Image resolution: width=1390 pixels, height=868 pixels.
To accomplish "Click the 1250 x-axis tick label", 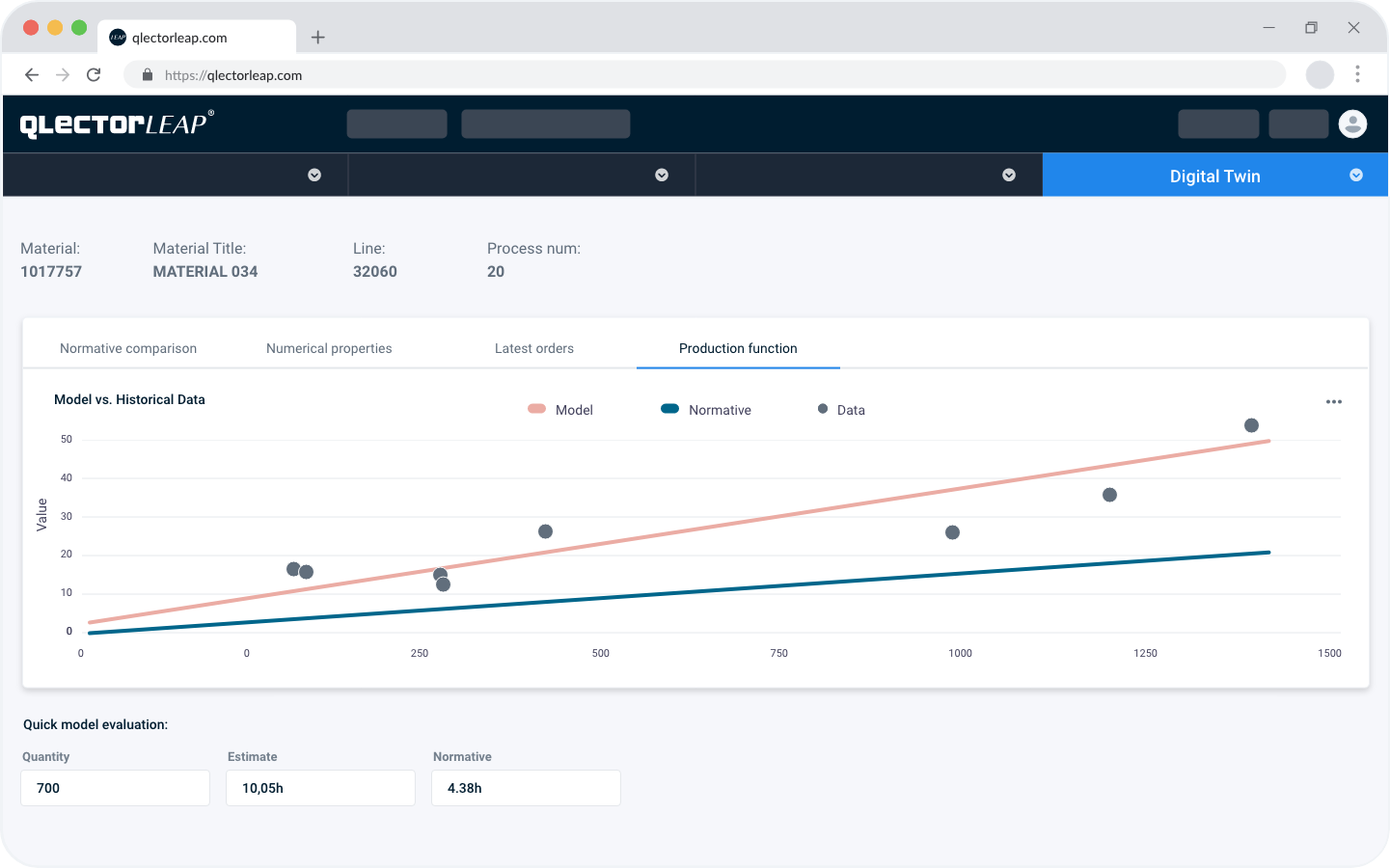I will pos(1145,653).
